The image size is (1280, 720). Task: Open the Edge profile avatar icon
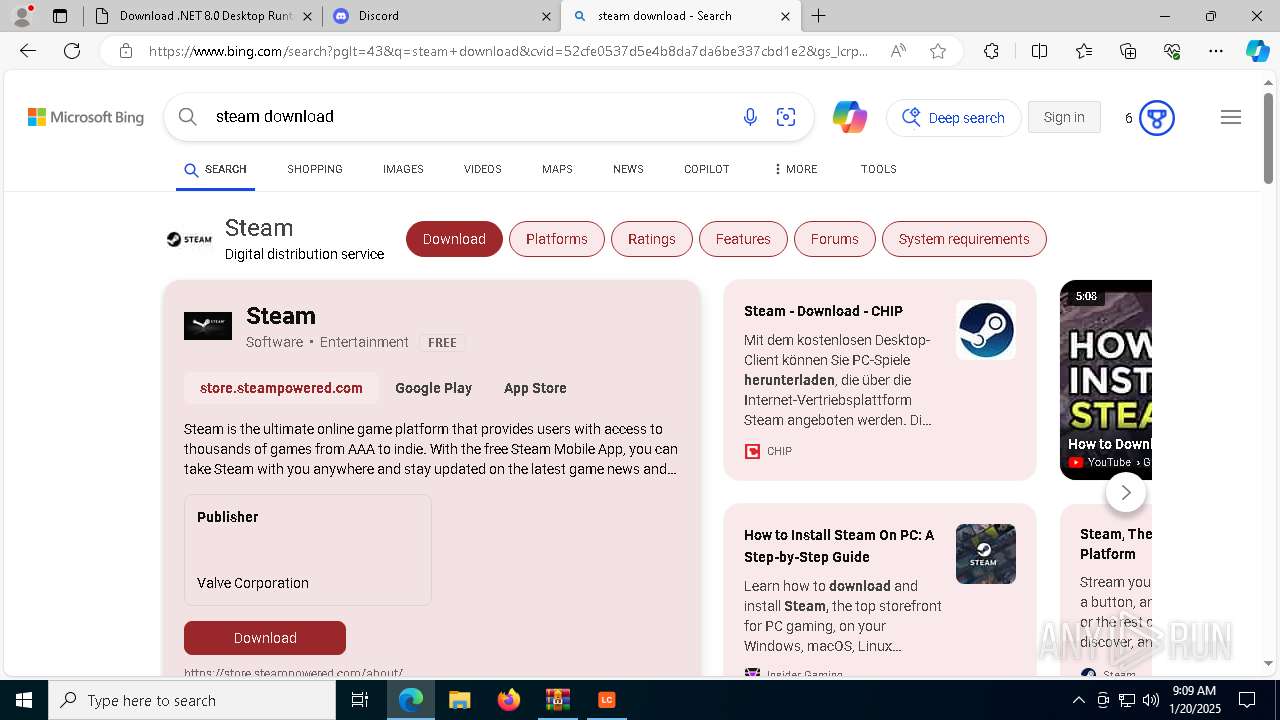(21, 15)
